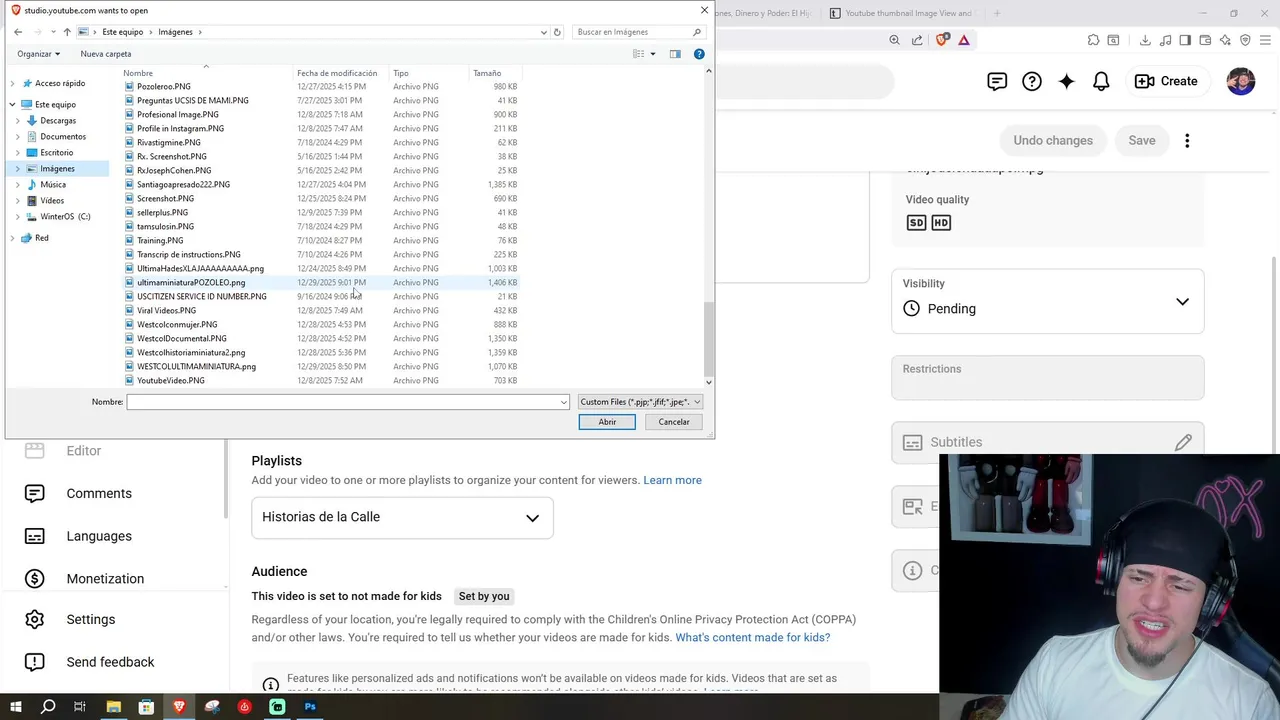
Task: Toggle the preview pane icon in dialog
Action: [x=675, y=54]
